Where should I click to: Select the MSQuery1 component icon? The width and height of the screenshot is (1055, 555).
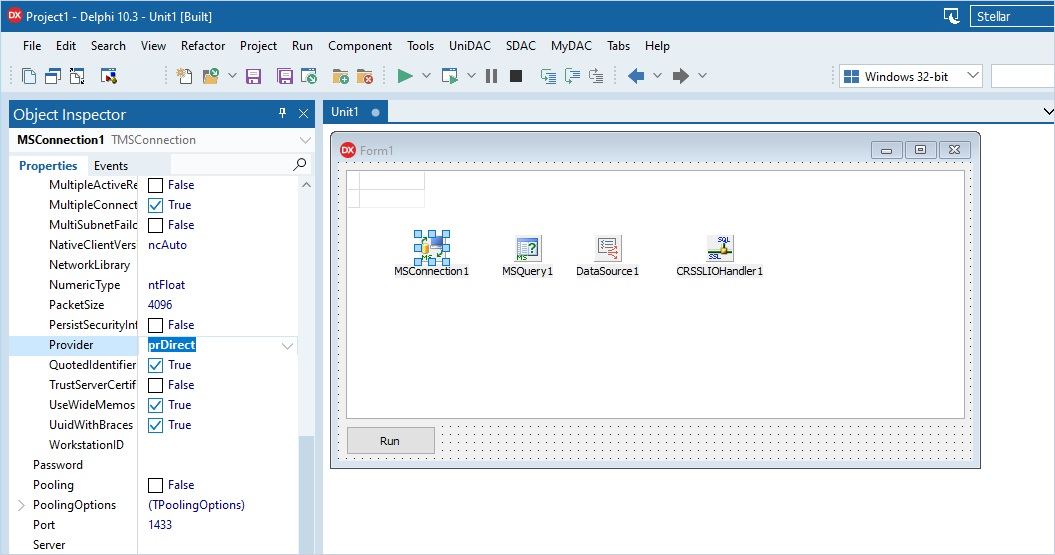pos(527,249)
